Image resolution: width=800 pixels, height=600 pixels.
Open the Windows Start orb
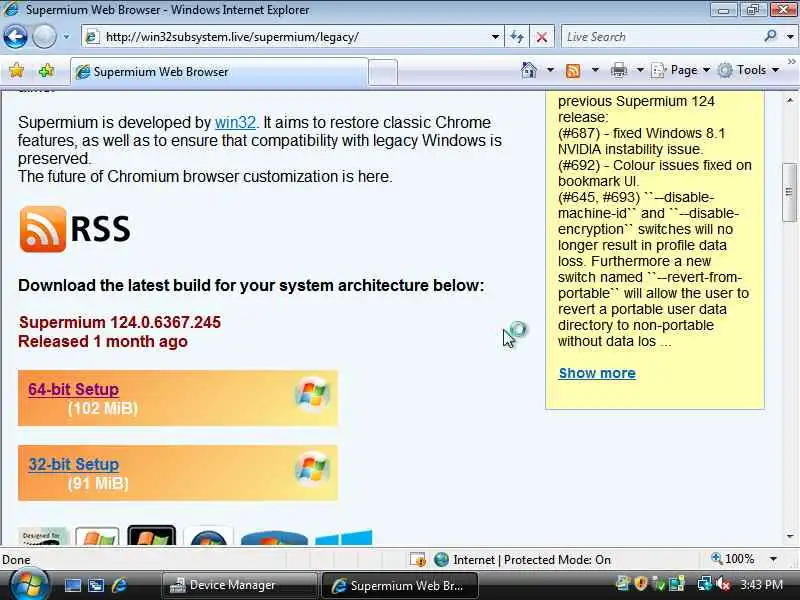[x=29, y=585]
